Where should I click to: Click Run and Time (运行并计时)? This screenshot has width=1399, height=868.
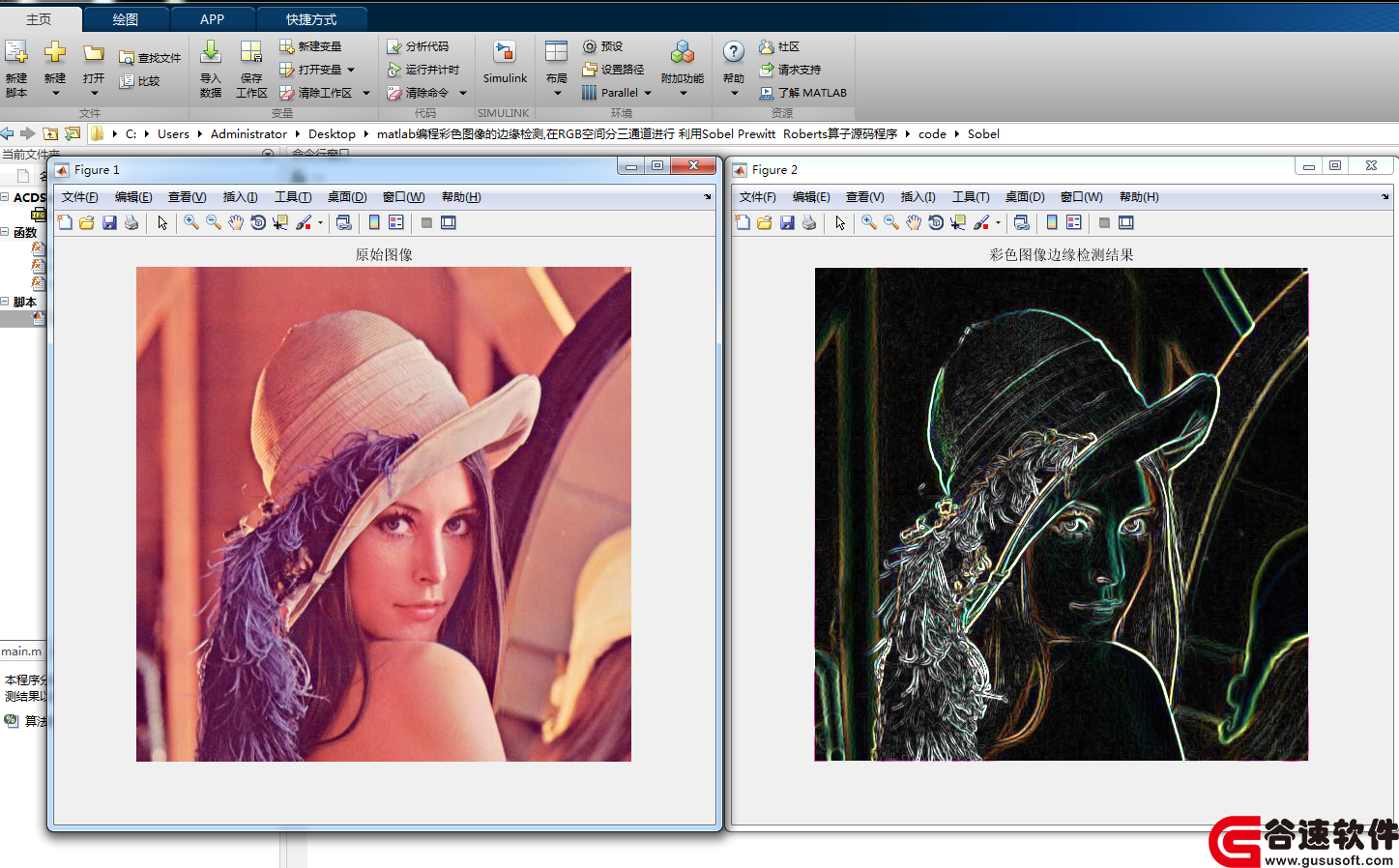[x=423, y=70]
